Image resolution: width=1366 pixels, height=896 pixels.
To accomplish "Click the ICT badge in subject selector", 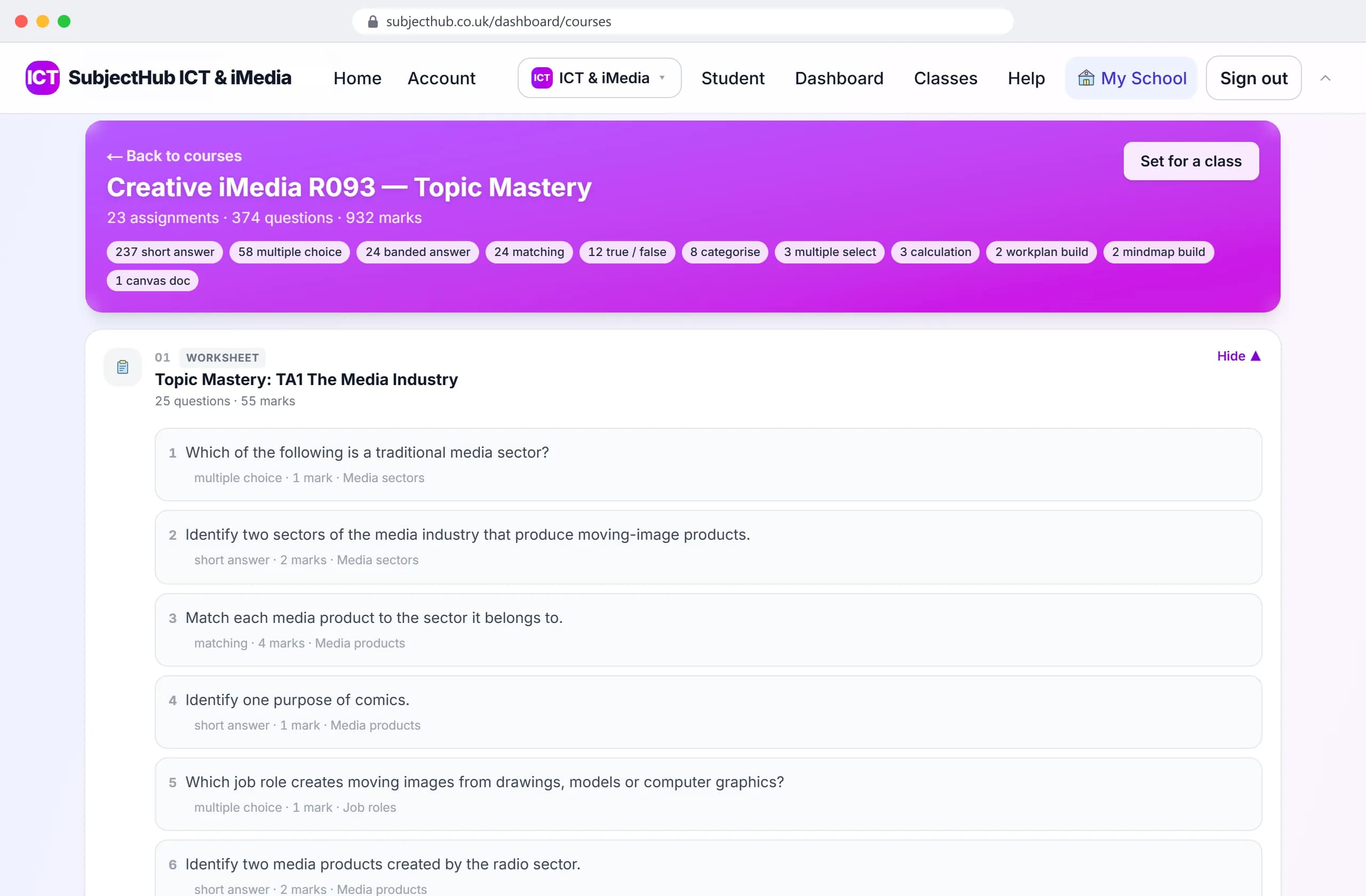I will 541,78.
